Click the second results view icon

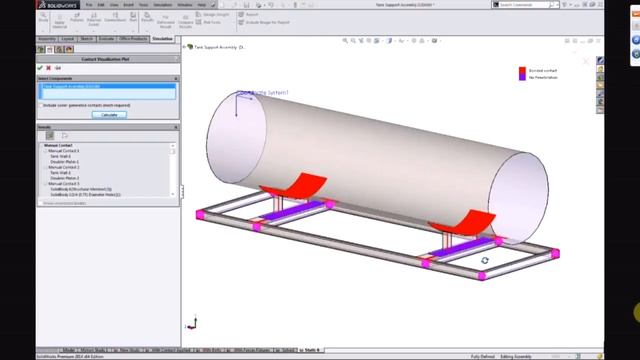(x=64, y=136)
